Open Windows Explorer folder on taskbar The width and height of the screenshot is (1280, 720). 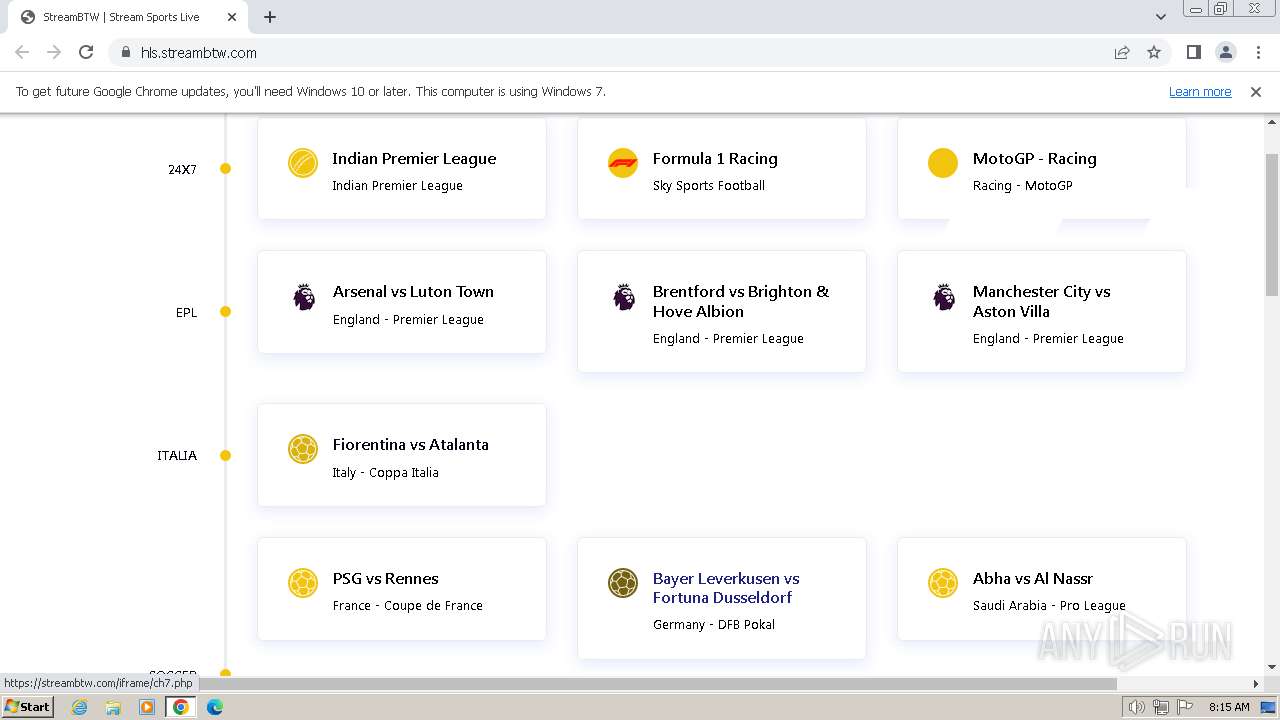(x=113, y=707)
